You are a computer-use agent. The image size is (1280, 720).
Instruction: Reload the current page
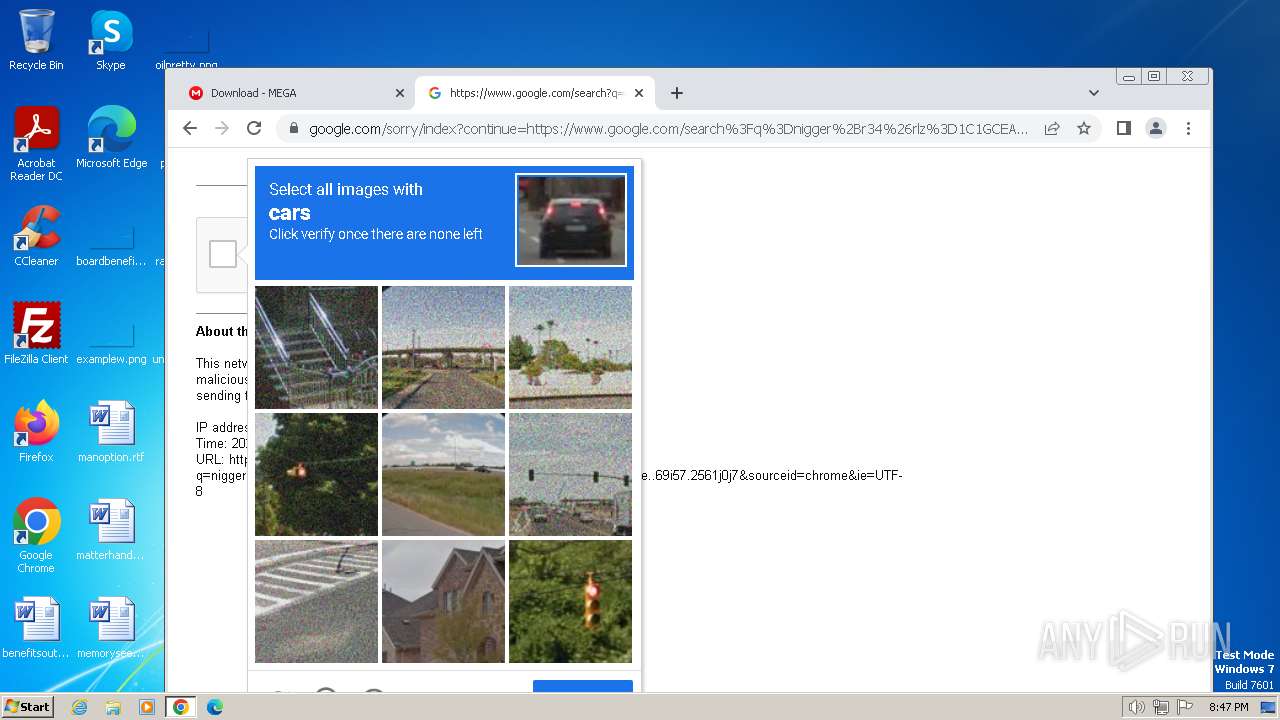[x=254, y=128]
